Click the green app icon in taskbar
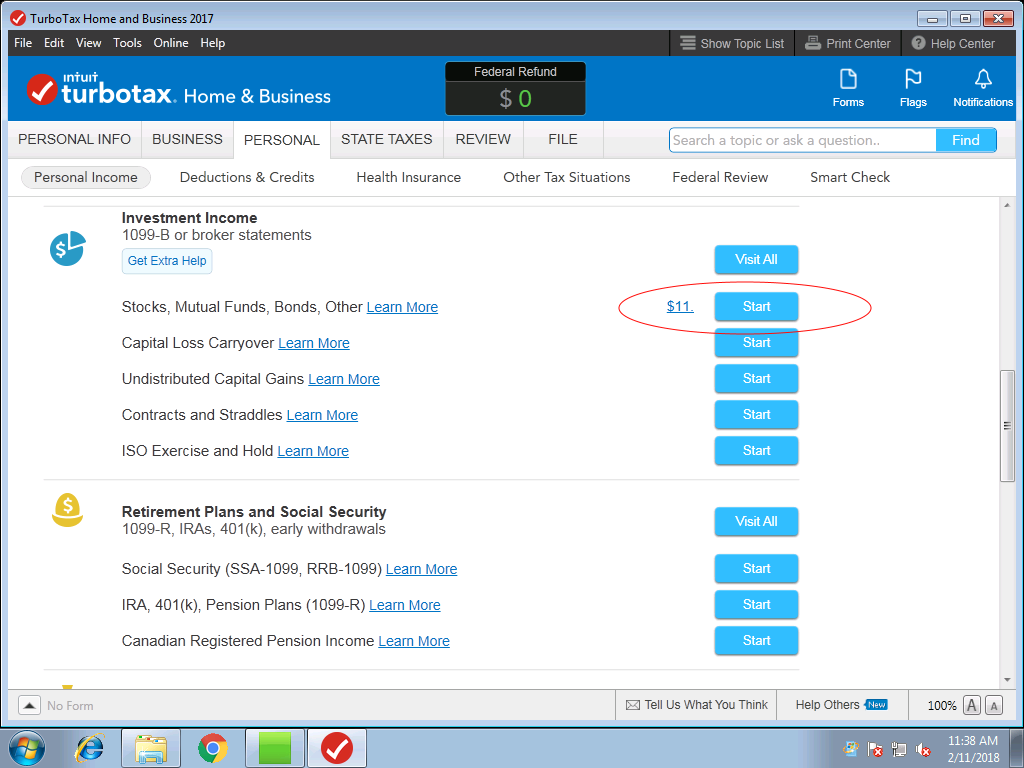This screenshot has width=1024, height=768. point(275,748)
